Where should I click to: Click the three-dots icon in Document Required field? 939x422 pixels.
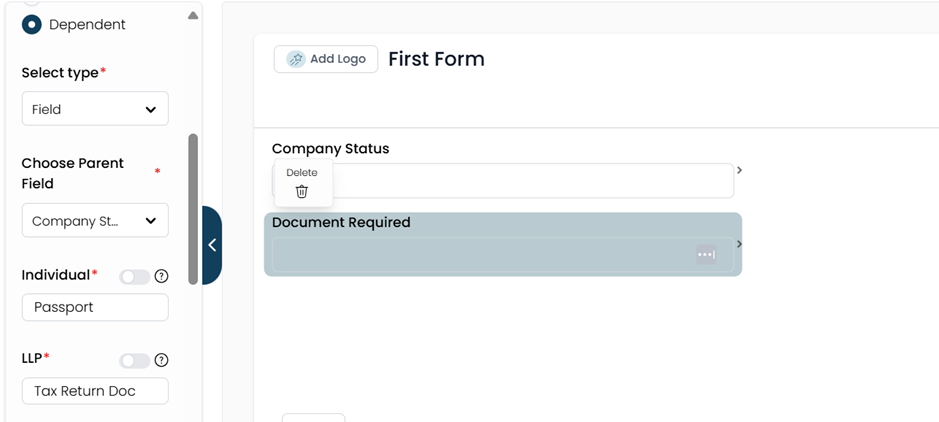coord(706,254)
